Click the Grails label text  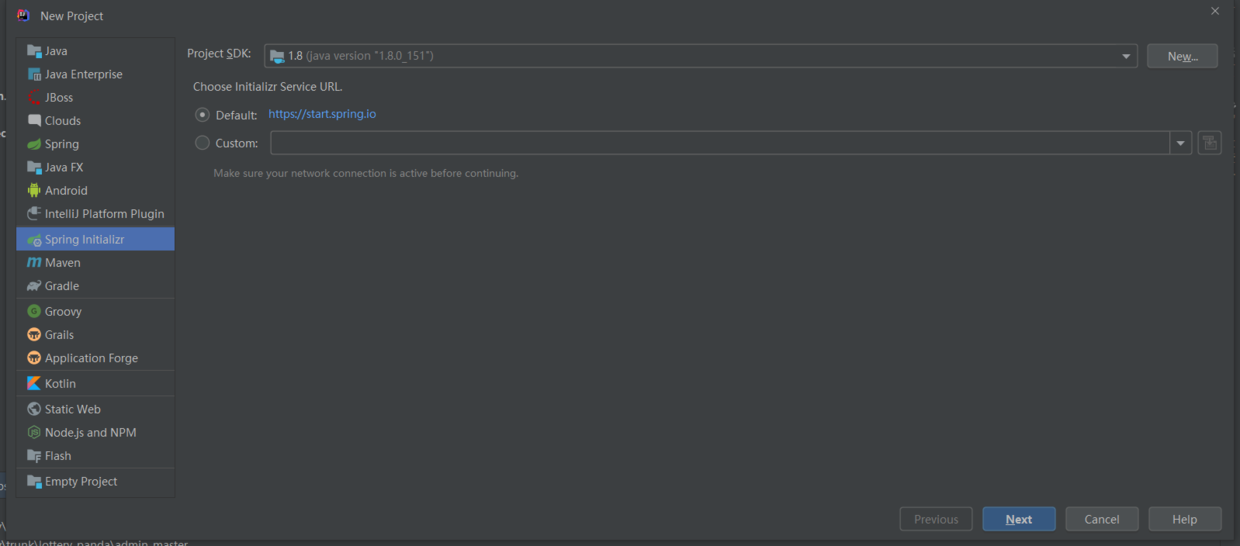coord(59,335)
